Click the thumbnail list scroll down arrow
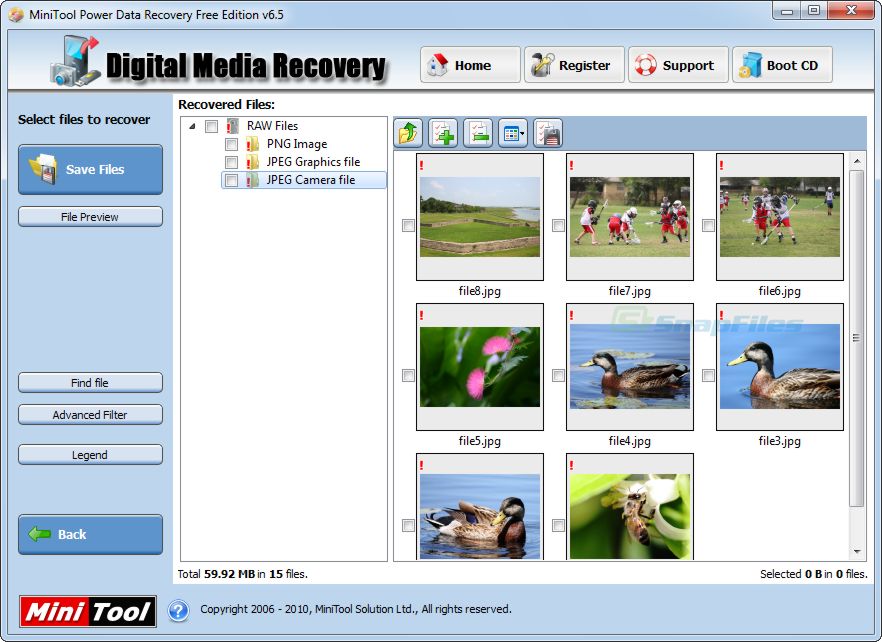Viewport: 882px width, 642px height. 857,552
